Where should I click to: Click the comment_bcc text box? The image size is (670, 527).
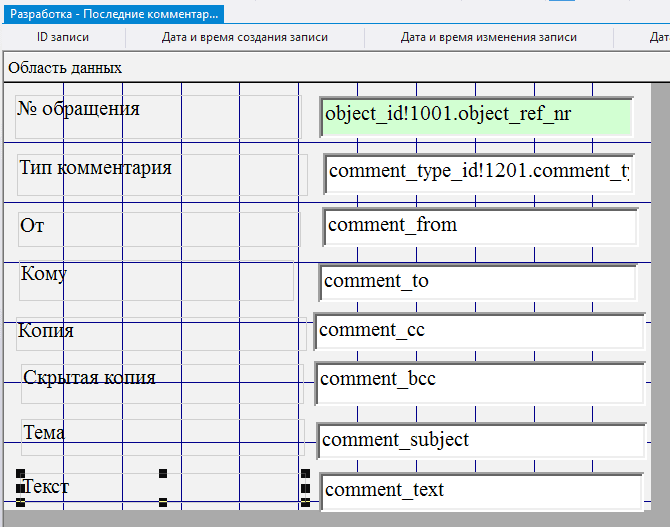click(480, 381)
